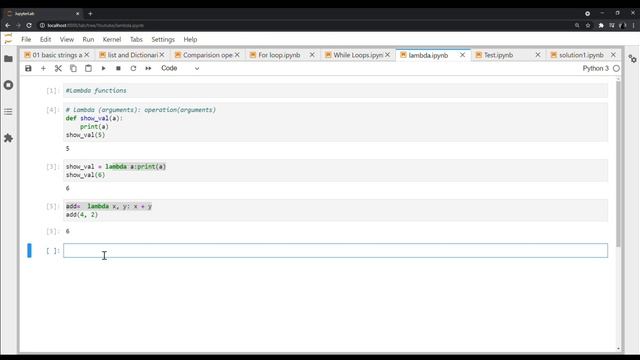Restart kernel and run all cells
Viewport: 640px width, 360px height.
pyautogui.click(x=148, y=68)
